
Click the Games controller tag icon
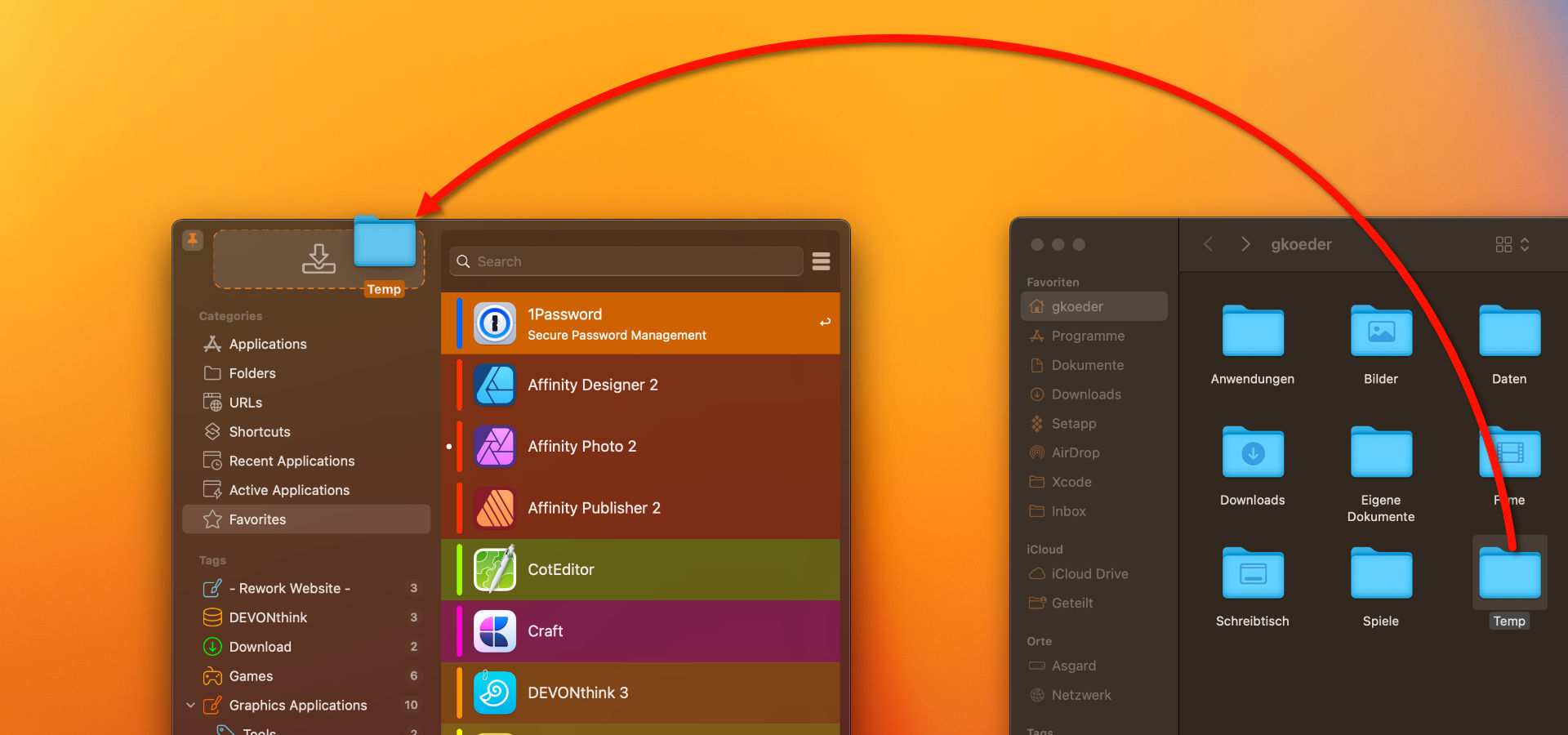212,676
